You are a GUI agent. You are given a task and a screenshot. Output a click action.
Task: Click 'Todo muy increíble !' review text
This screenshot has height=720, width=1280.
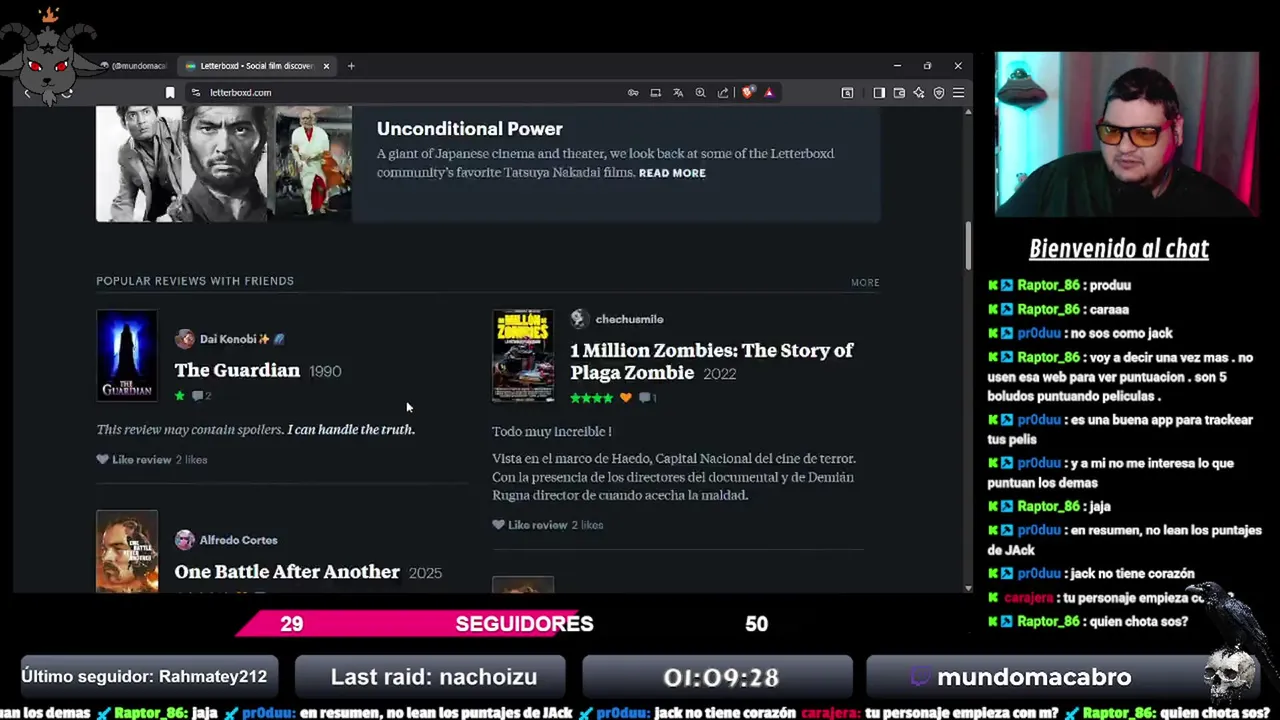point(551,431)
